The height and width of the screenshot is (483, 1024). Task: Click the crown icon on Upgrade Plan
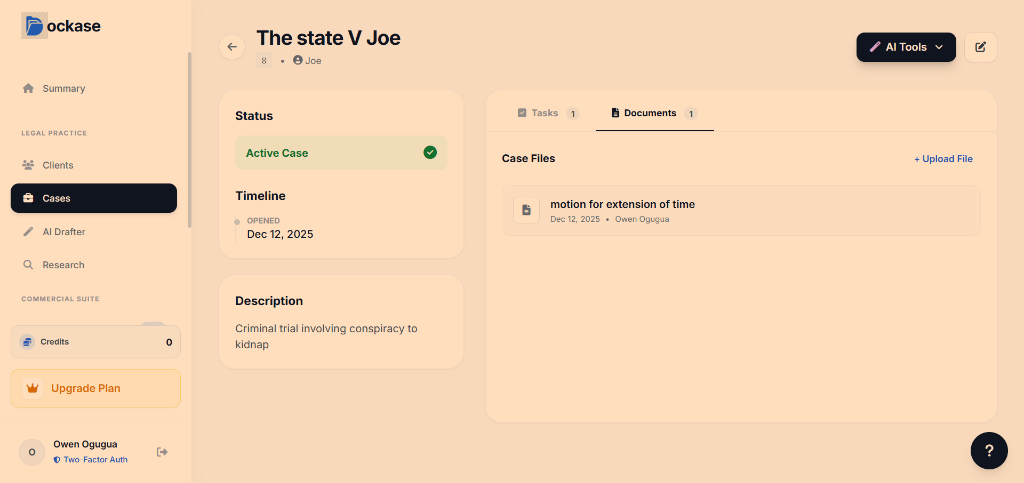pos(32,388)
